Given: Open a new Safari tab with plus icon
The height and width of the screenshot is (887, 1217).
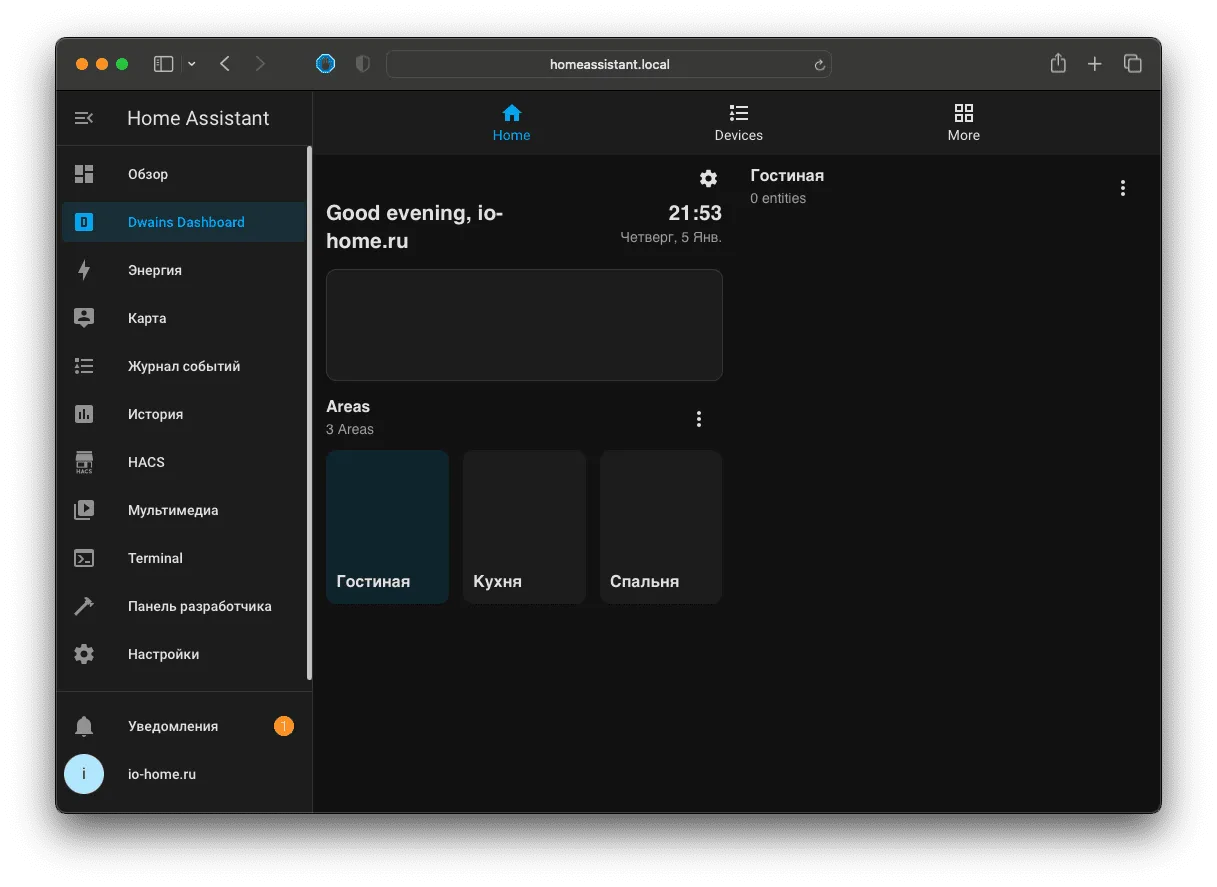Looking at the screenshot, I should click(1095, 64).
